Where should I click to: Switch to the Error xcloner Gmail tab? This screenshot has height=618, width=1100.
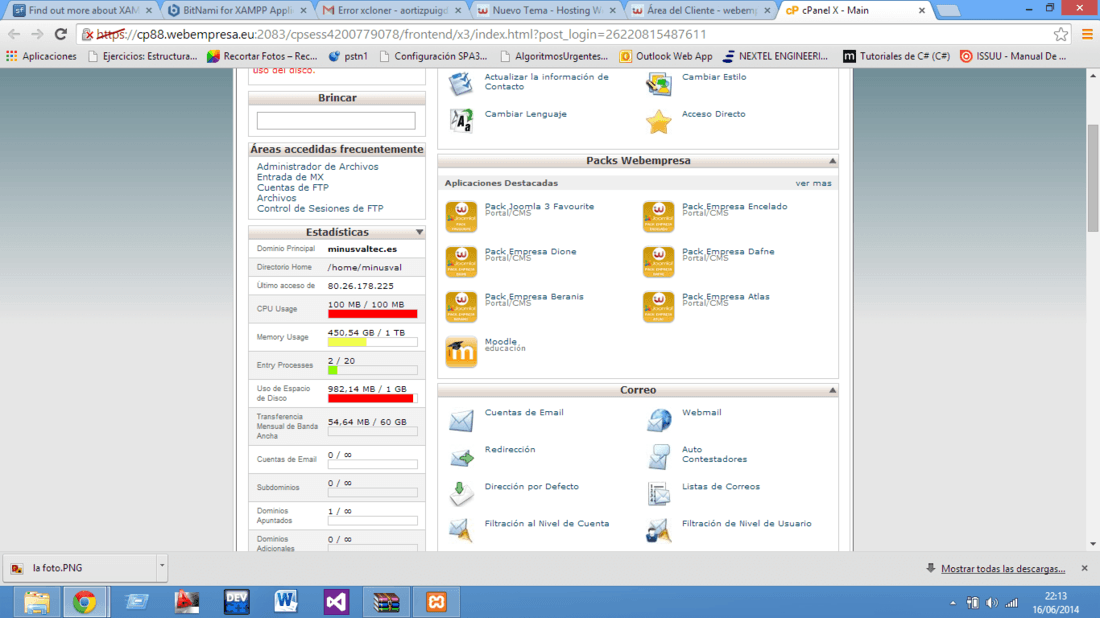[392, 11]
